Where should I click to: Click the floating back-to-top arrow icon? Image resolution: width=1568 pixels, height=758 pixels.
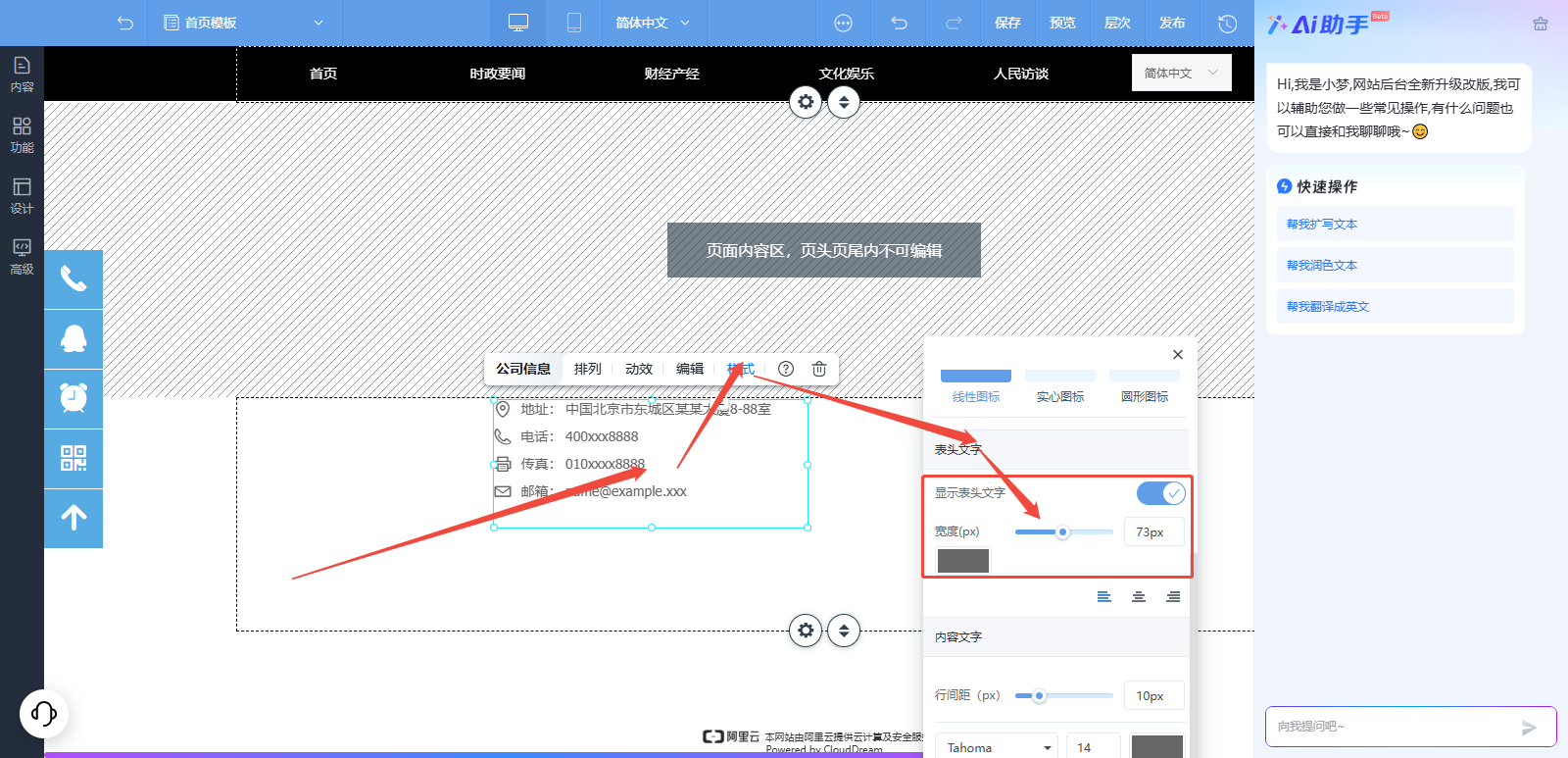coord(73,518)
